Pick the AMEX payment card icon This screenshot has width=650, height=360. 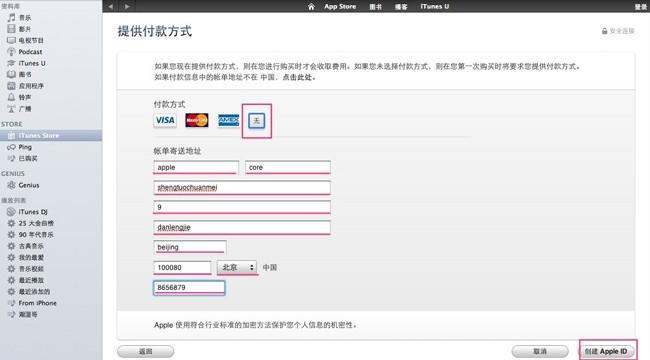[x=228, y=120]
